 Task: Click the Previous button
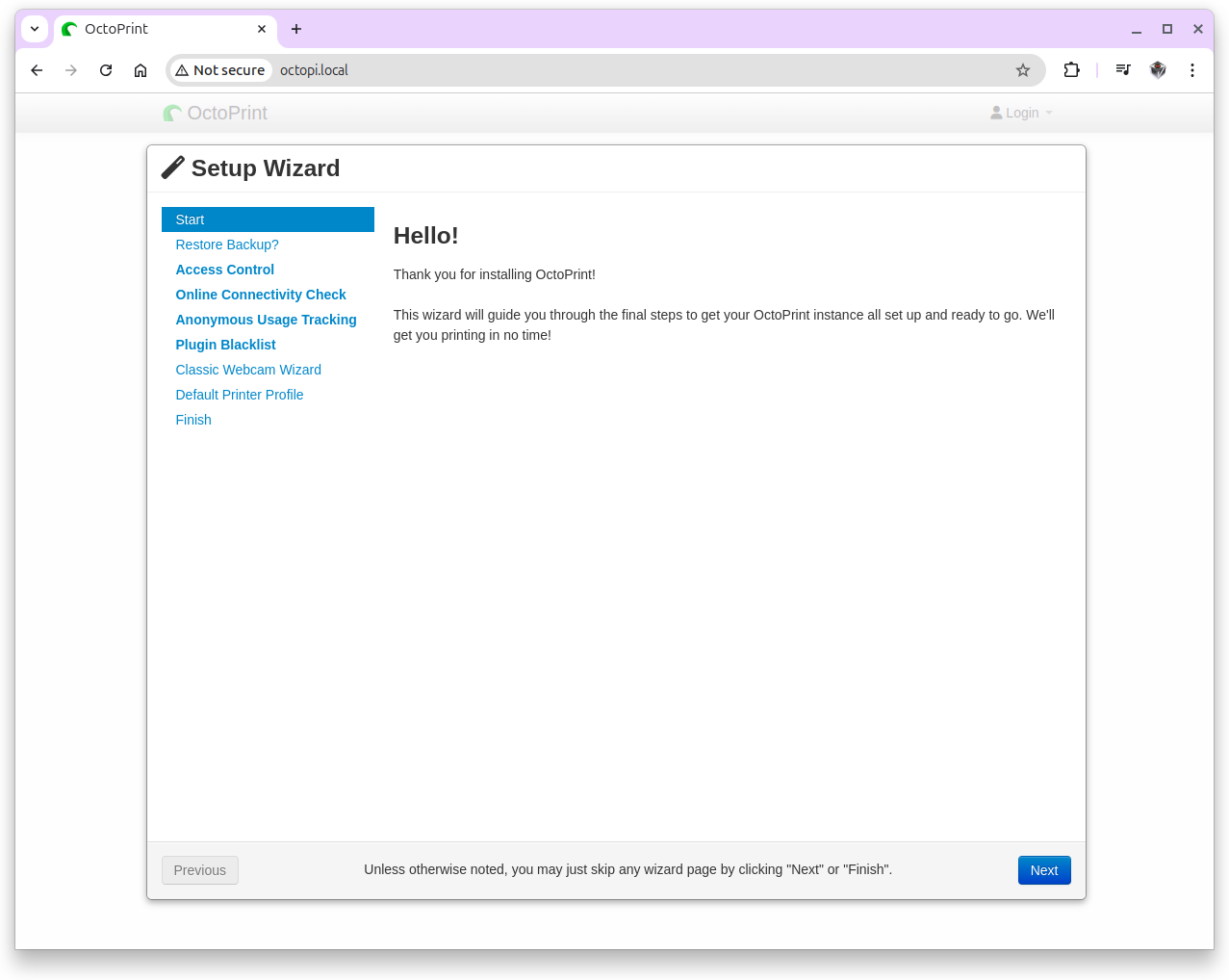(200, 870)
